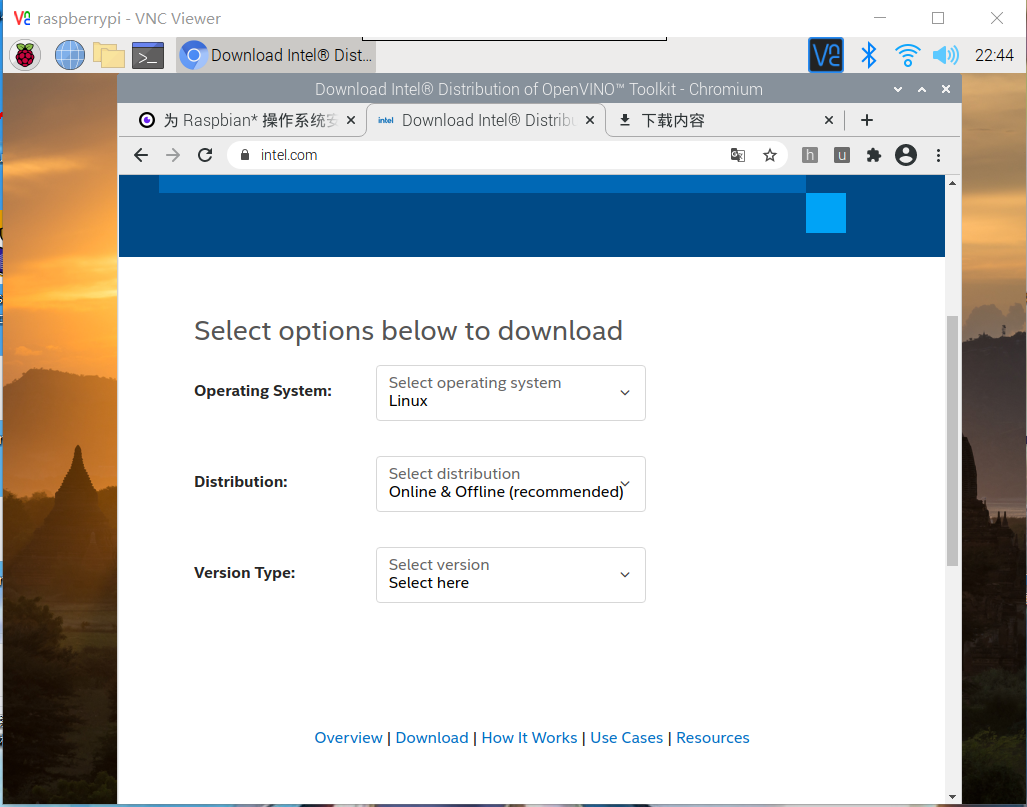Viewport: 1027px width, 807px height.
Task: Open Chromium three-dot menu
Action: tap(938, 155)
